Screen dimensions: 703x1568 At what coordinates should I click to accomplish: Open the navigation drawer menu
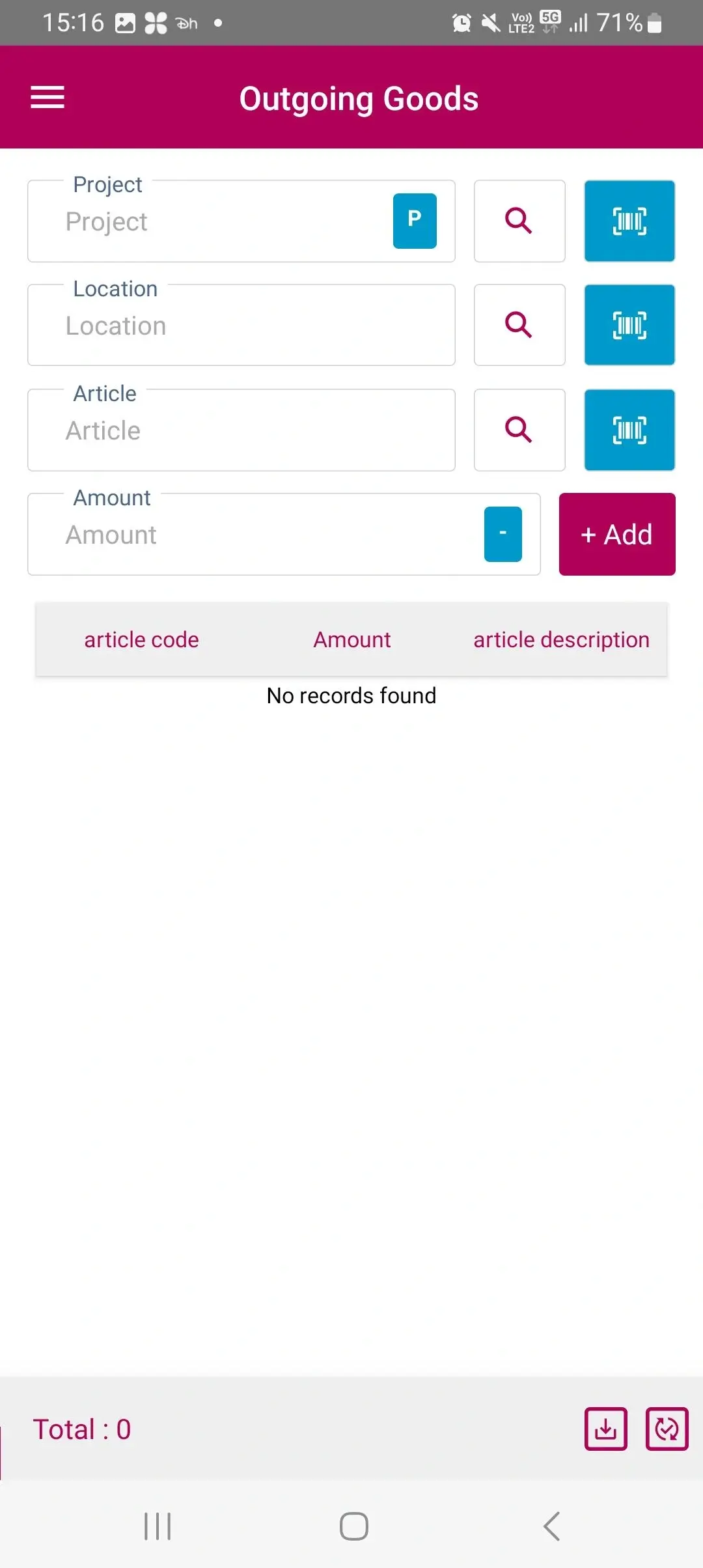pos(48,97)
